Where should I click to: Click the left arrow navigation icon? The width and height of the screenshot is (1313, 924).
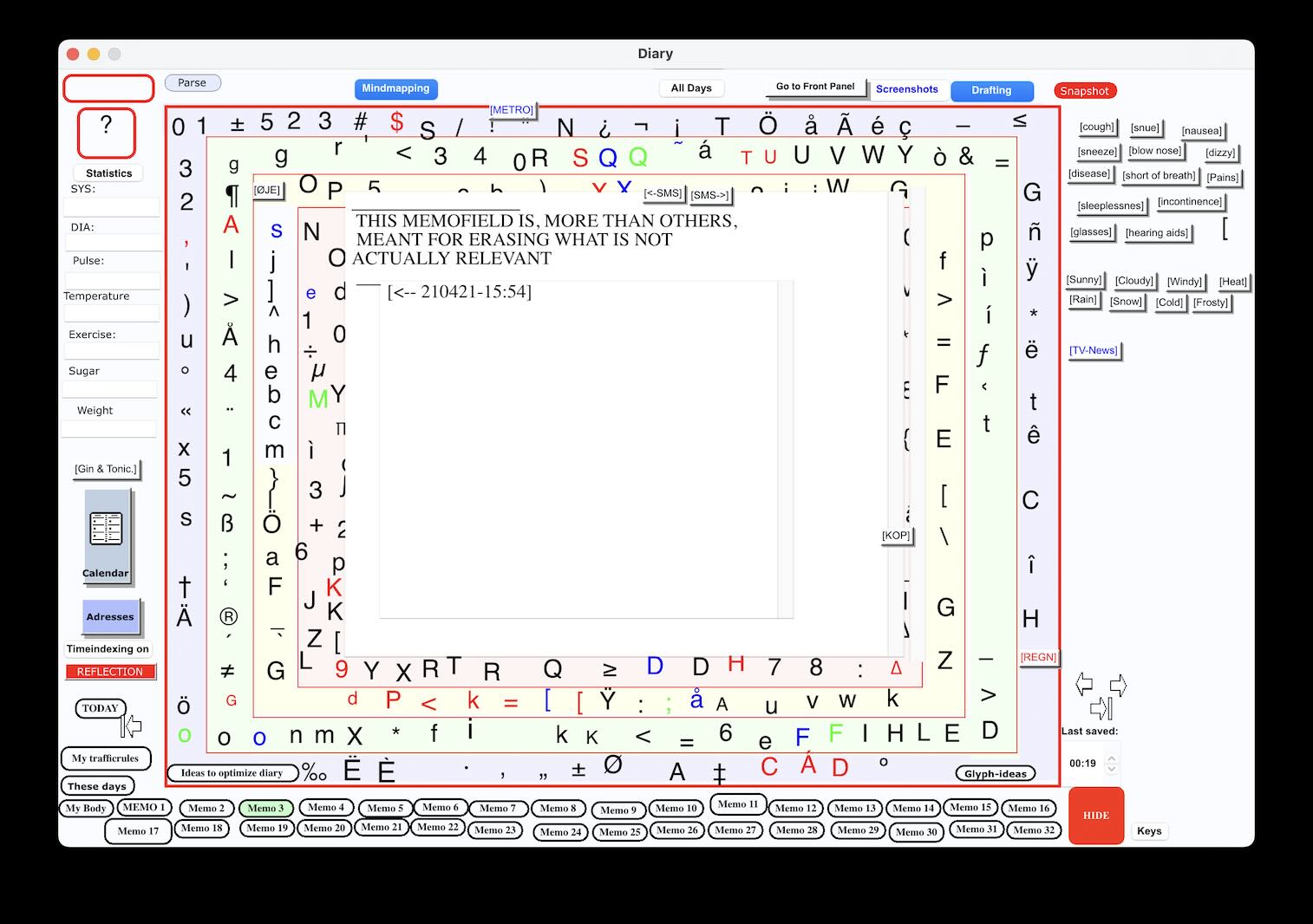pyautogui.click(x=1084, y=684)
